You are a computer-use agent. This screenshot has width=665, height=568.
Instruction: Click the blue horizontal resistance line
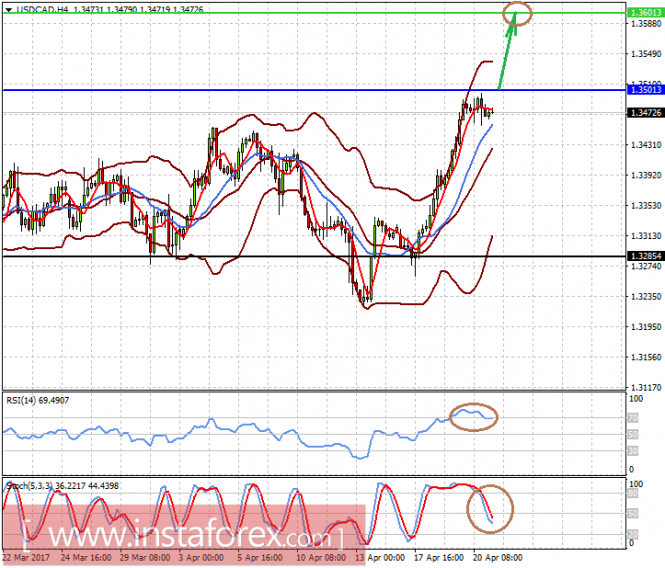coord(314,90)
